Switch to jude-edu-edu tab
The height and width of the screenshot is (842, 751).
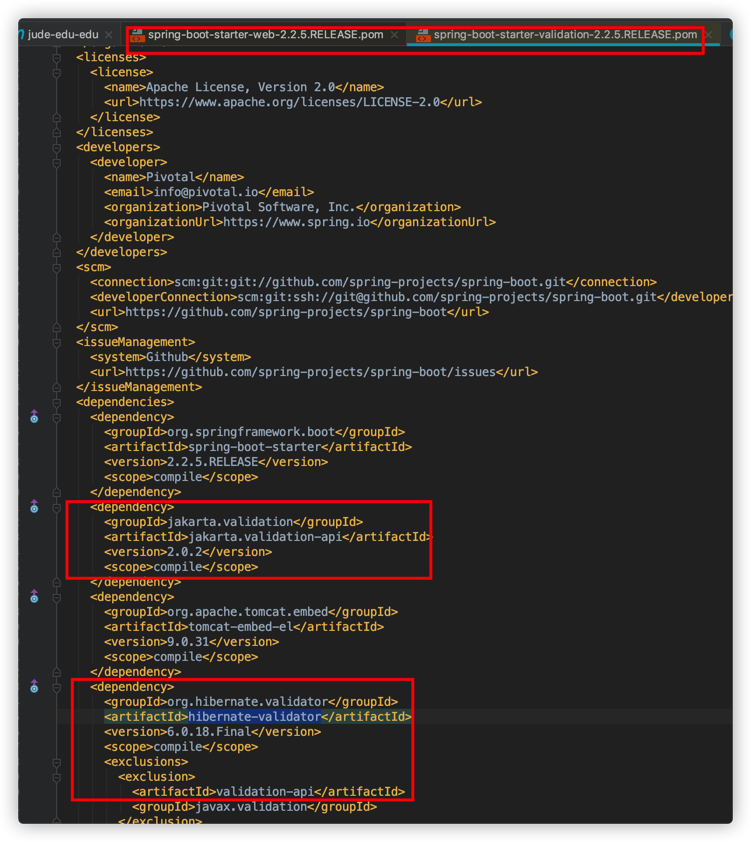coord(63,35)
